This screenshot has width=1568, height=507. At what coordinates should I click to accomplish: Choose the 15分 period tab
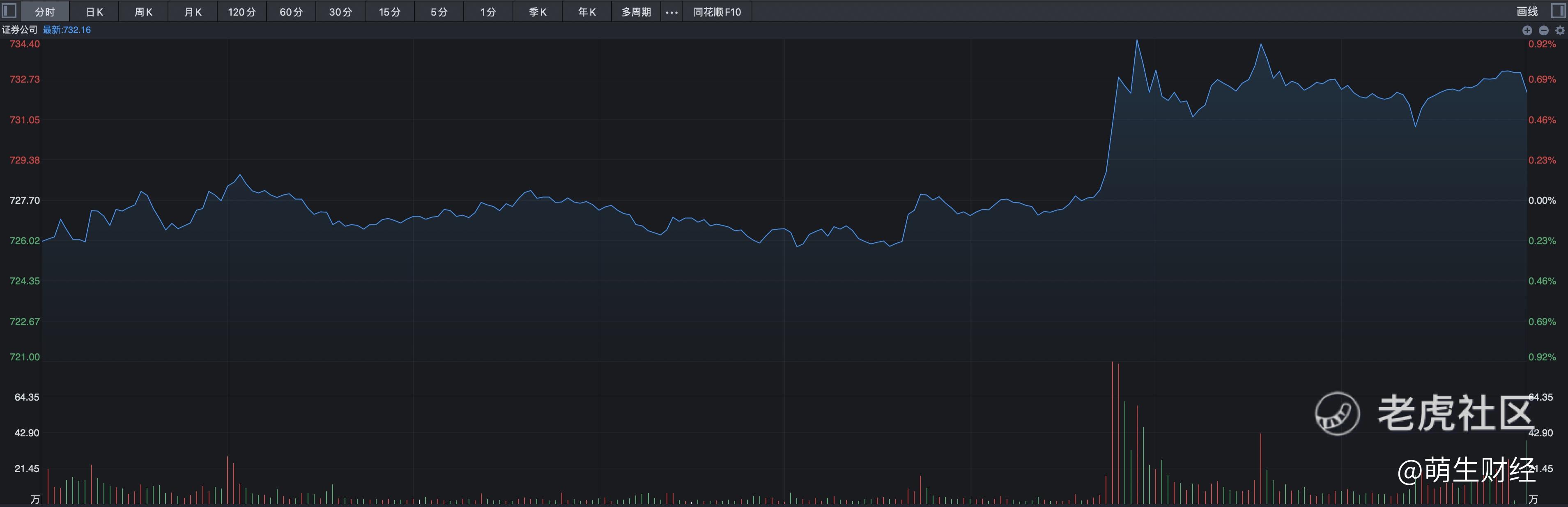(390, 12)
